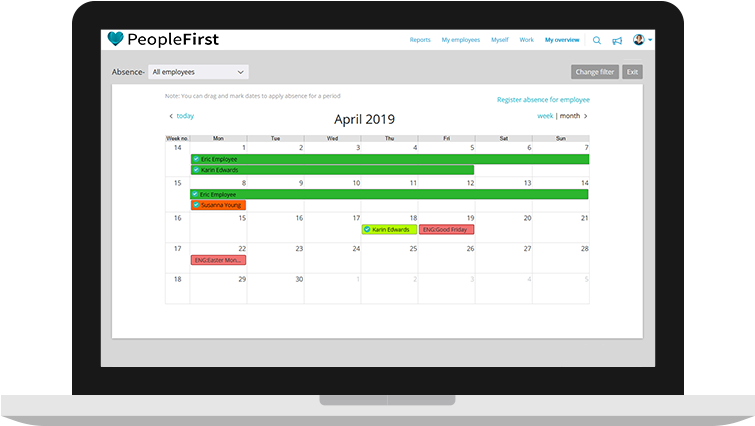Screen dimensions: 755x426
Task: Select the red ENG:Good Friday holiday block
Action: pos(446,230)
